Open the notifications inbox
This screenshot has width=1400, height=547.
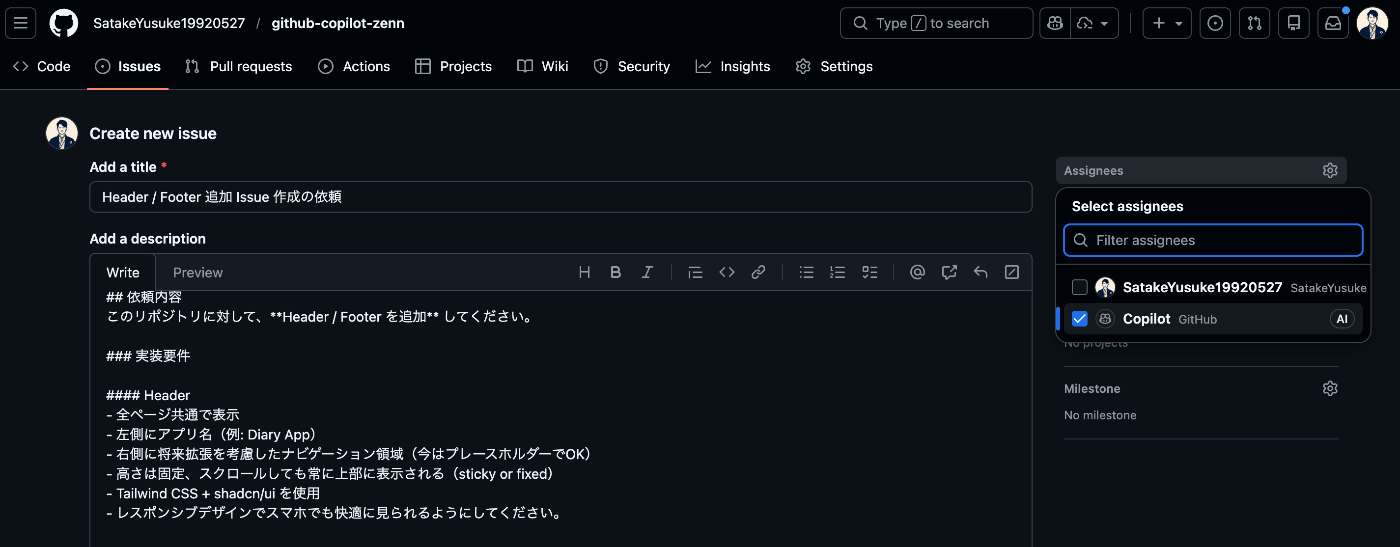tap(1333, 23)
